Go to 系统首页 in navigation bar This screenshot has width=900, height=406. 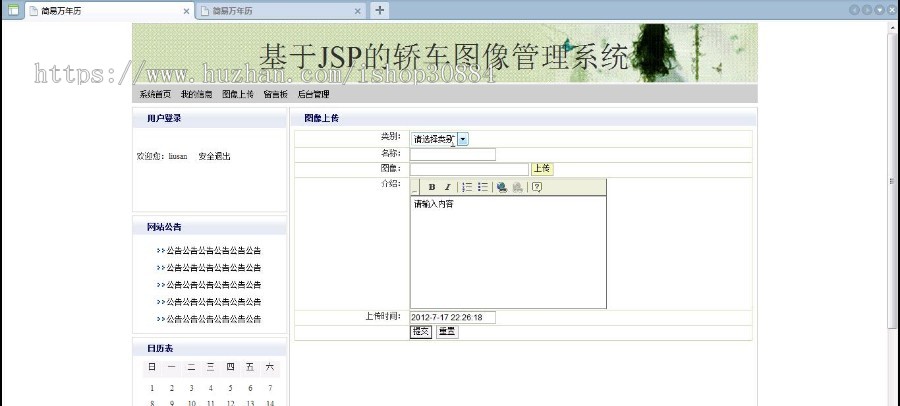[155, 94]
